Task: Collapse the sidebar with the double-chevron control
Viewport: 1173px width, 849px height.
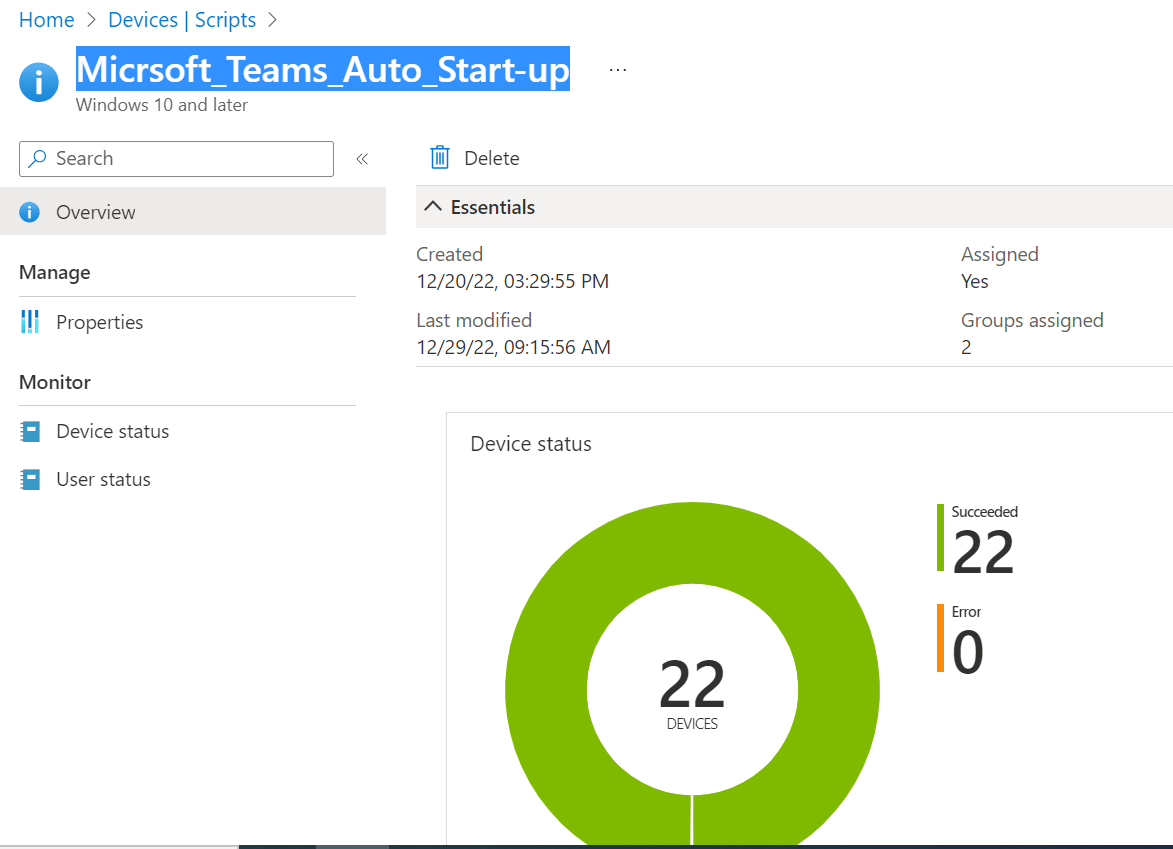Action: pos(362,158)
